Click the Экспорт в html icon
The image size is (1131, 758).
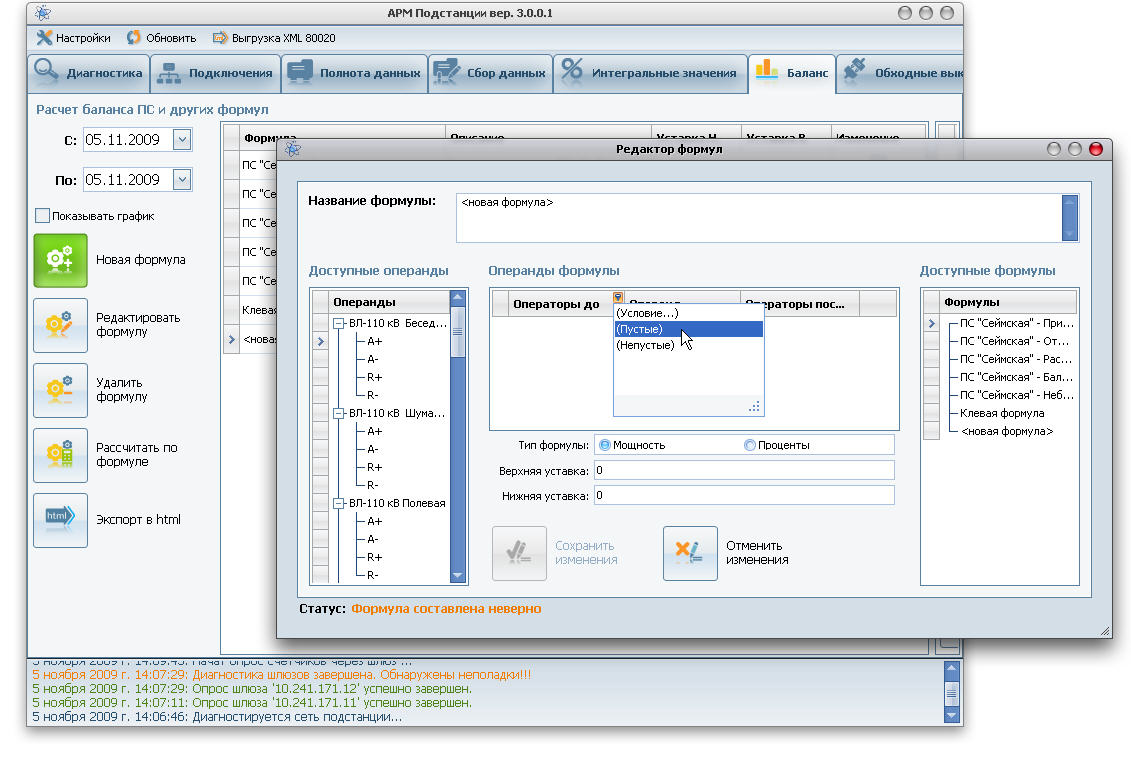point(60,520)
